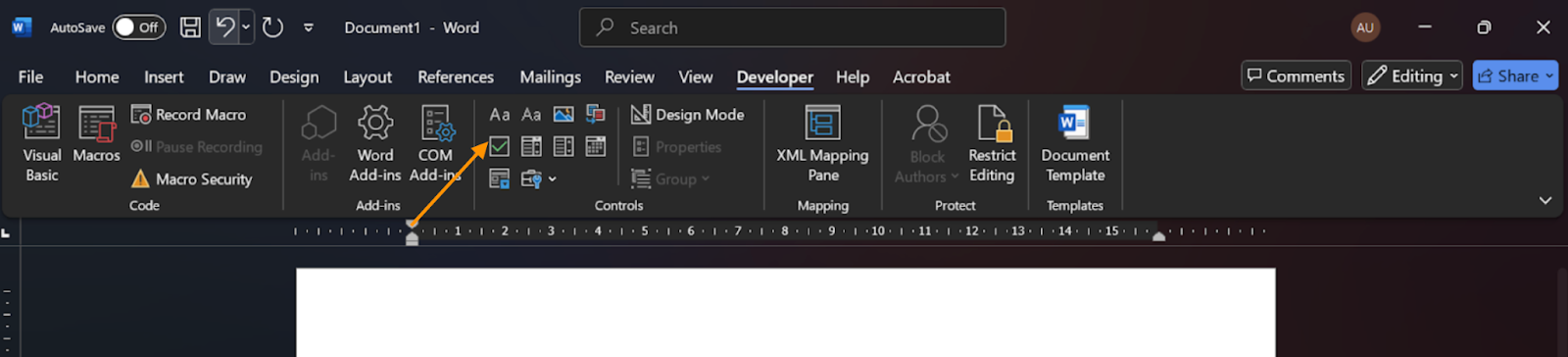
Task: Insert a Picture content control
Action: coord(563,115)
